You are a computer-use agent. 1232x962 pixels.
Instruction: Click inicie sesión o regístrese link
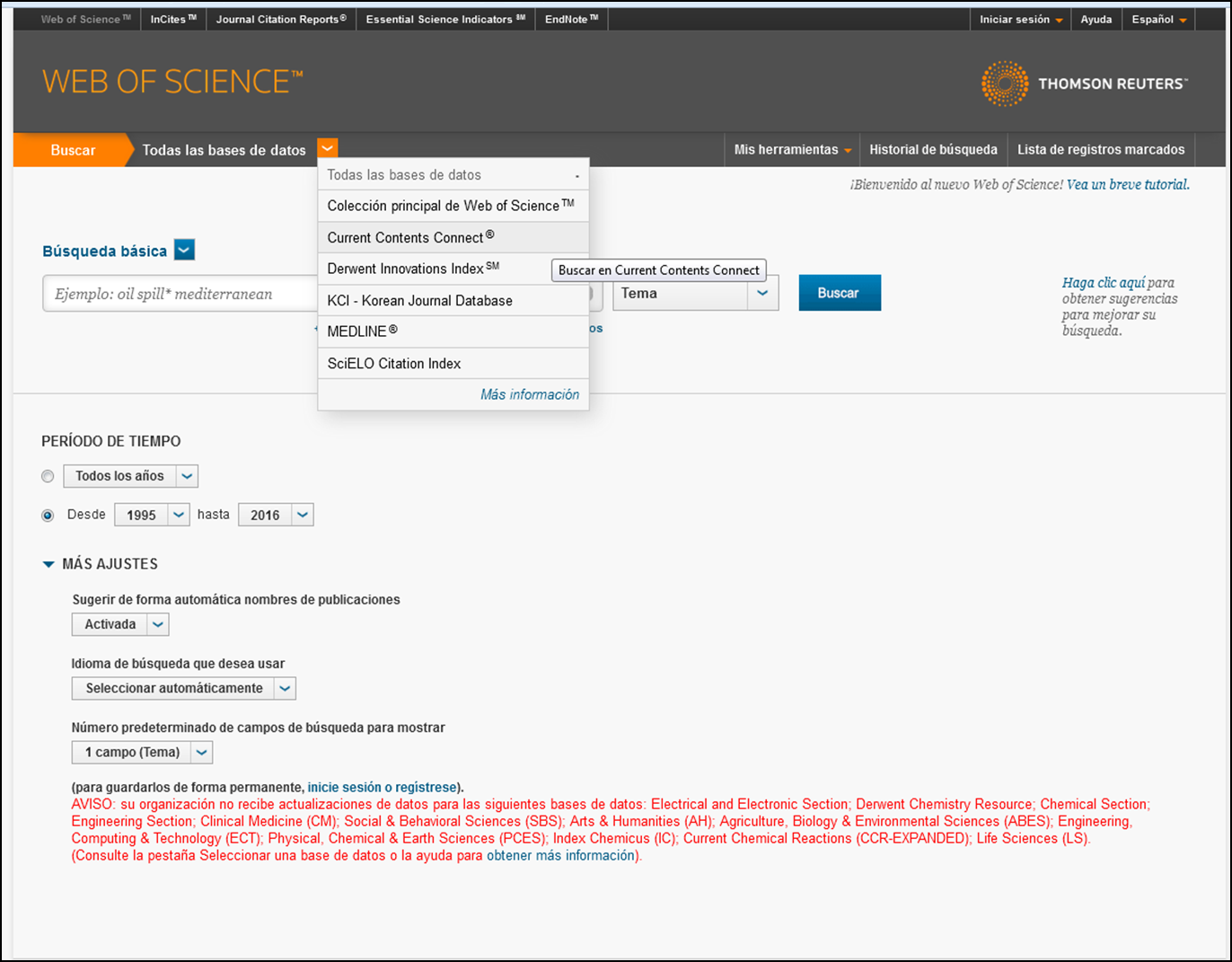point(383,787)
